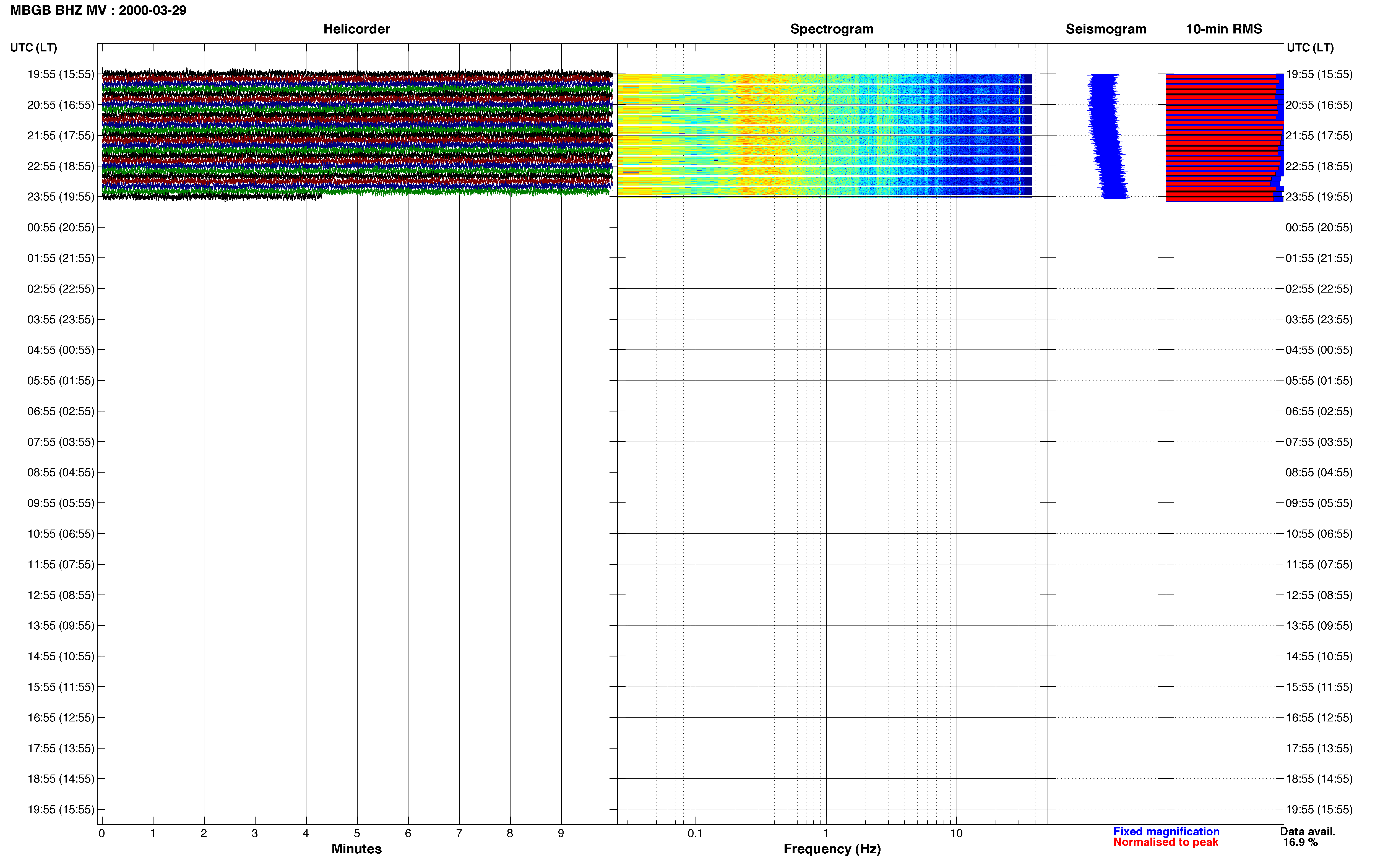Click '10:55 (06:55)' label beside 10-min RMS panel
This screenshot has width=1388, height=868.
tap(1319, 534)
